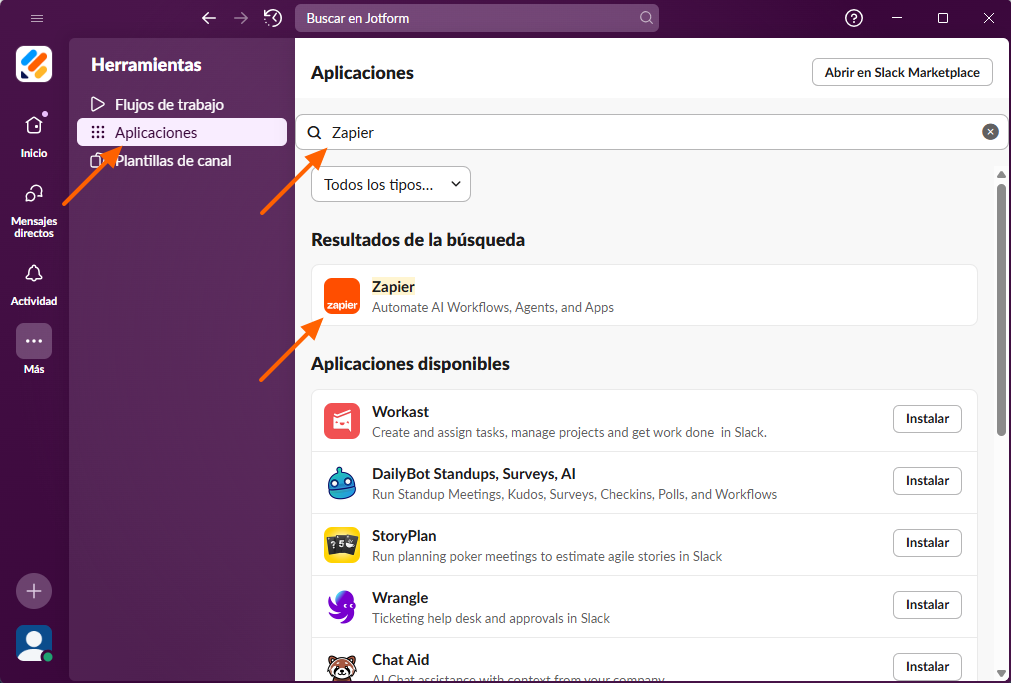The width and height of the screenshot is (1011, 683).
Task: Click the create new item plus button
Action: pyautogui.click(x=33, y=591)
